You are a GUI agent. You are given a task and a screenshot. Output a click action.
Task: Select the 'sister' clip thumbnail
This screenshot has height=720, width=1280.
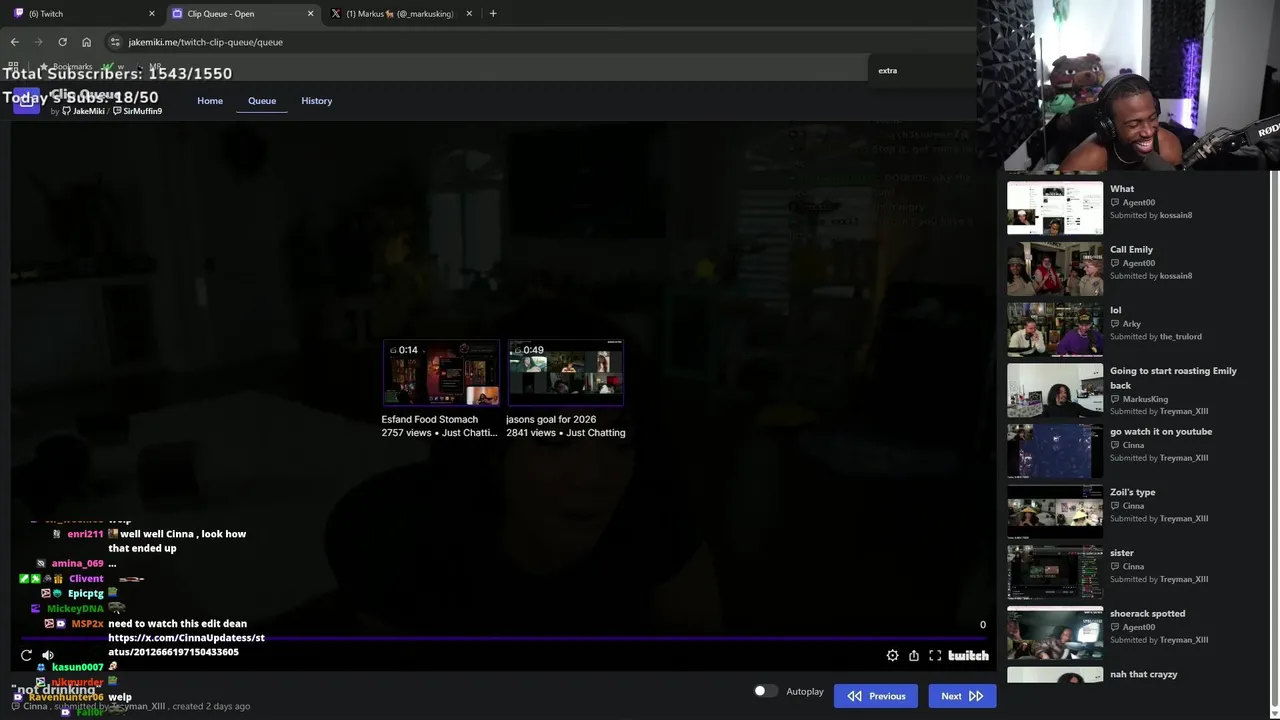coord(1055,572)
